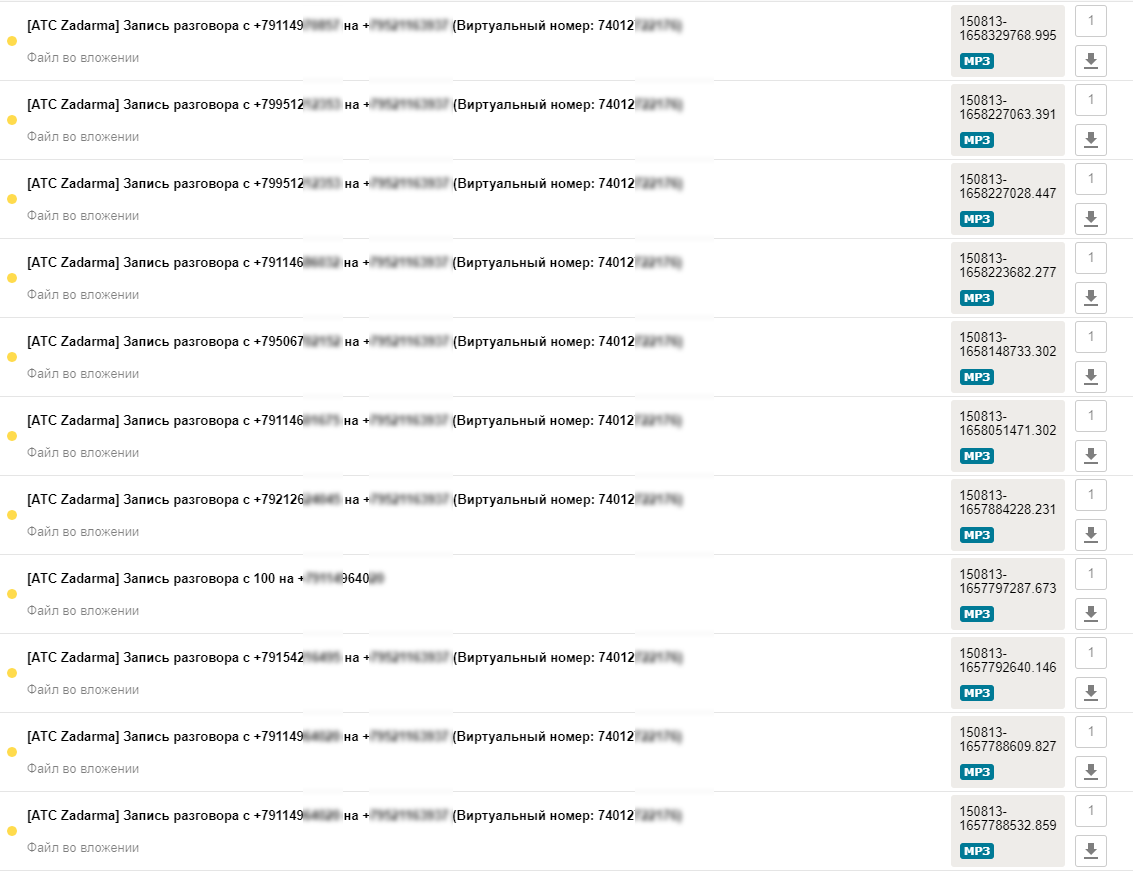Download attachment 150813-1658329768.995
The width and height of the screenshot is (1133, 871).
pyautogui.click(x=1090, y=61)
